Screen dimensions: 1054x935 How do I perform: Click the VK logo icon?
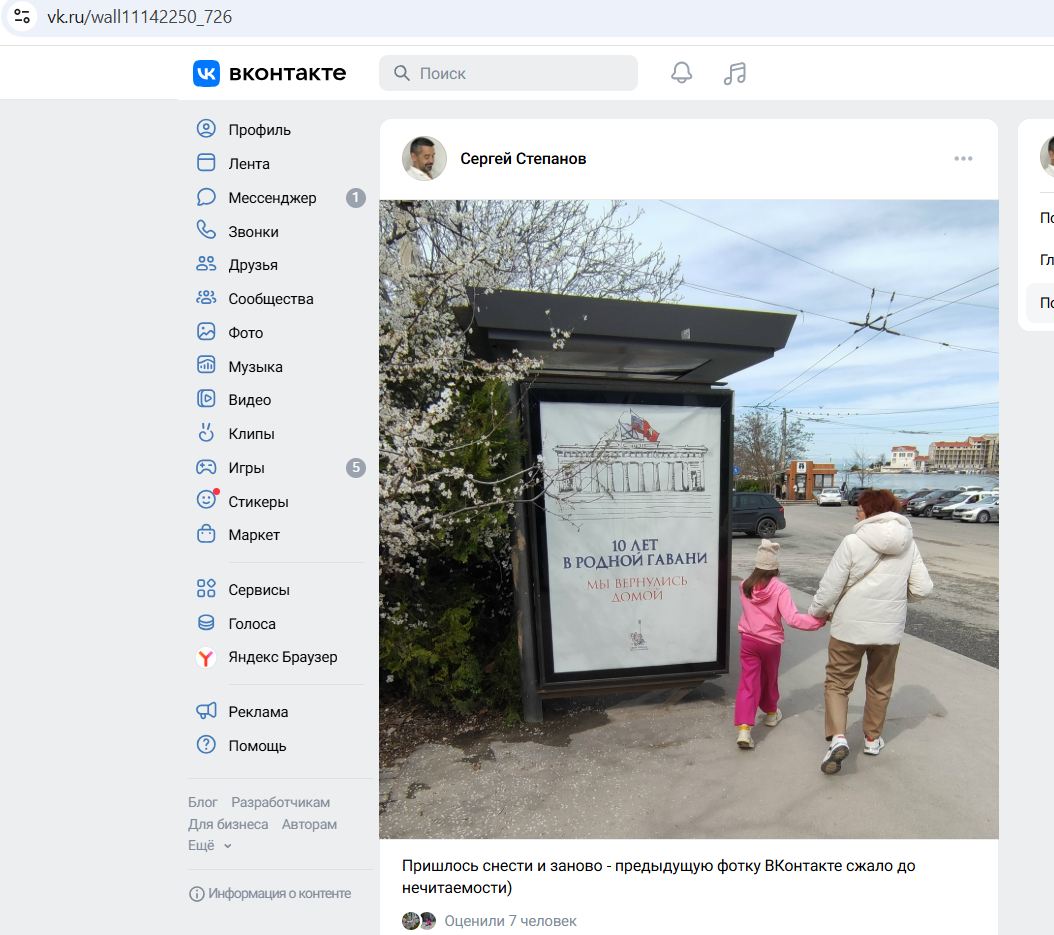(x=206, y=73)
